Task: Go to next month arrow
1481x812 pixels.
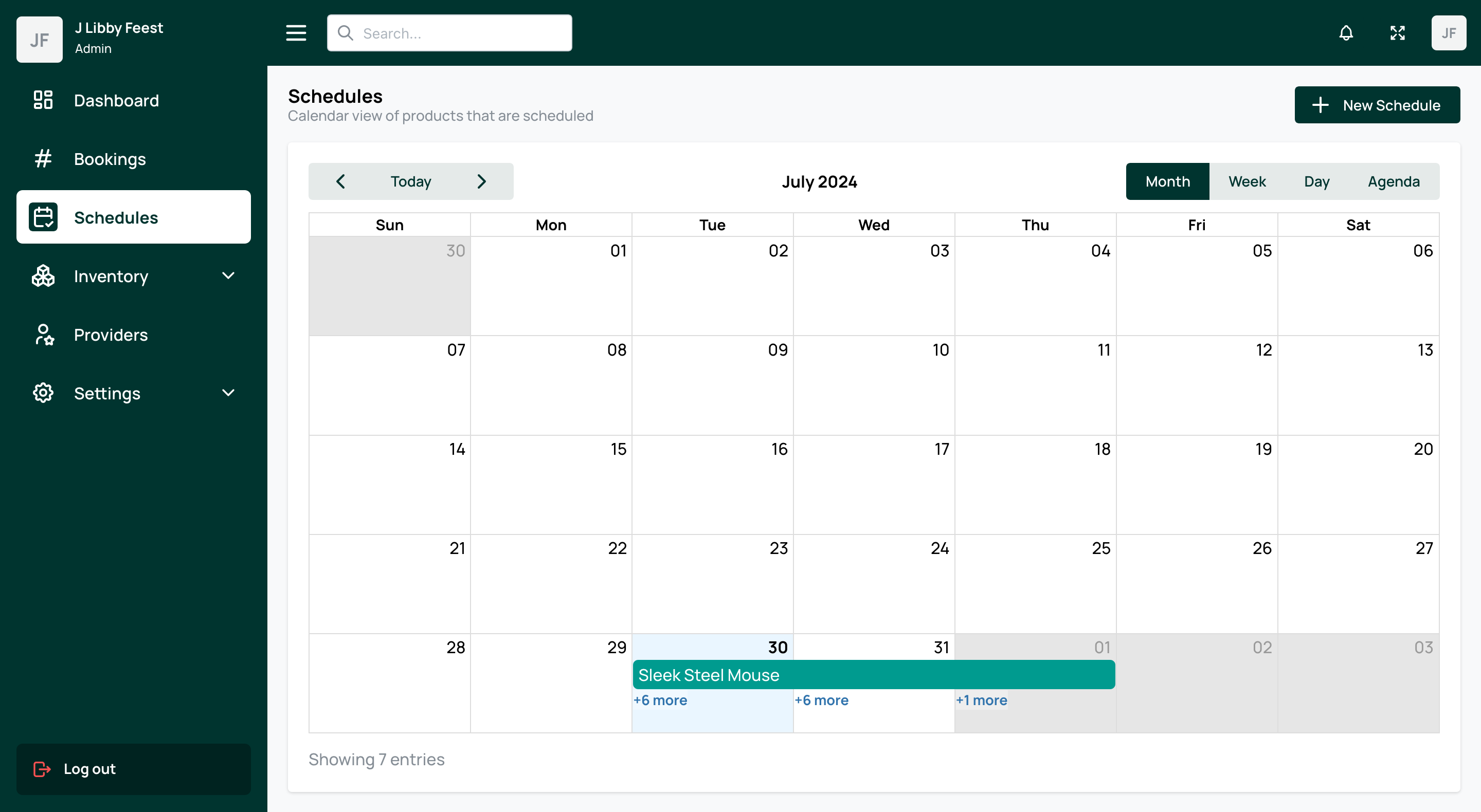Action: [x=482, y=181]
